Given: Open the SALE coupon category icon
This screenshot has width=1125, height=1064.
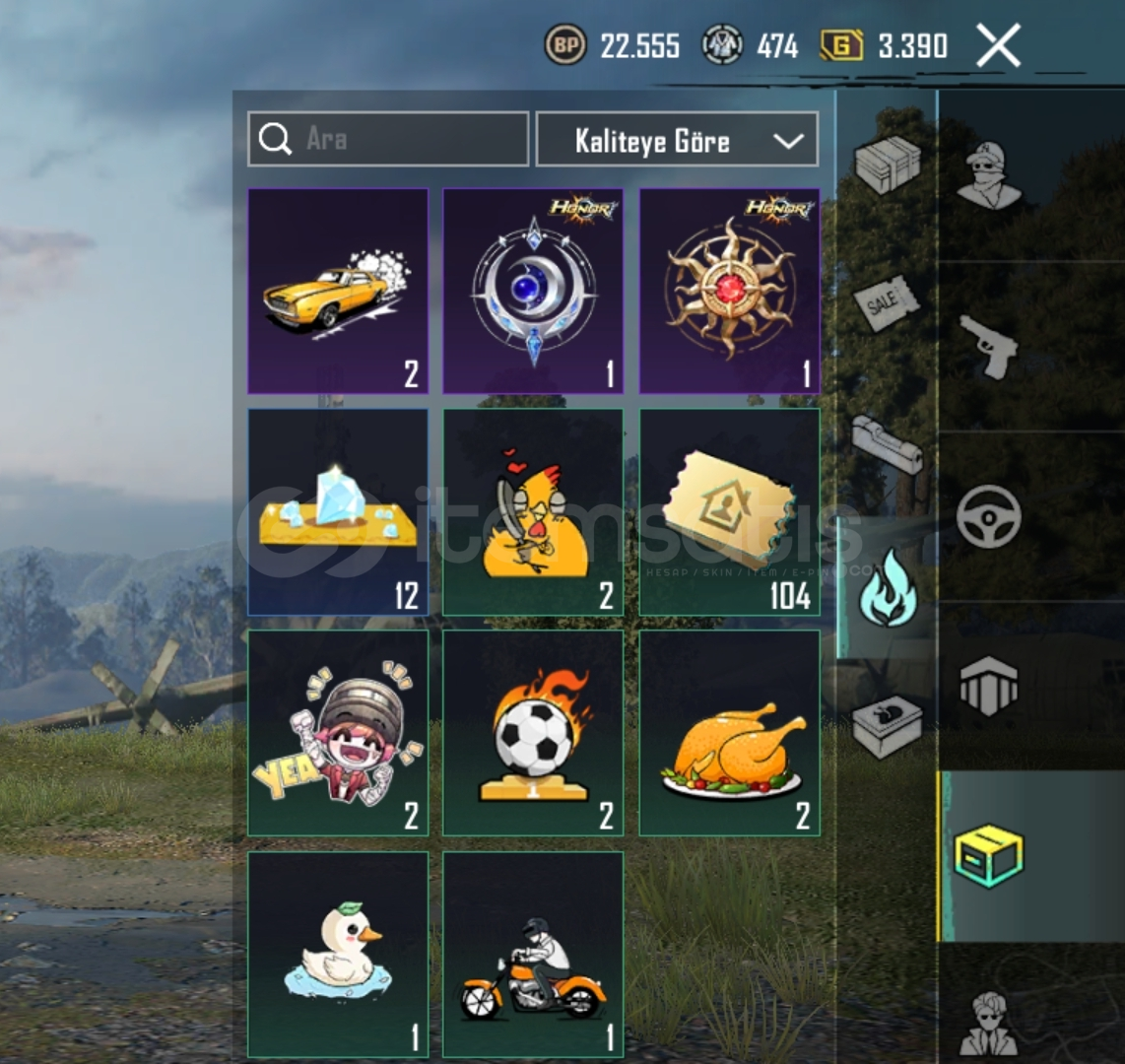Looking at the screenshot, I should [886, 302].
